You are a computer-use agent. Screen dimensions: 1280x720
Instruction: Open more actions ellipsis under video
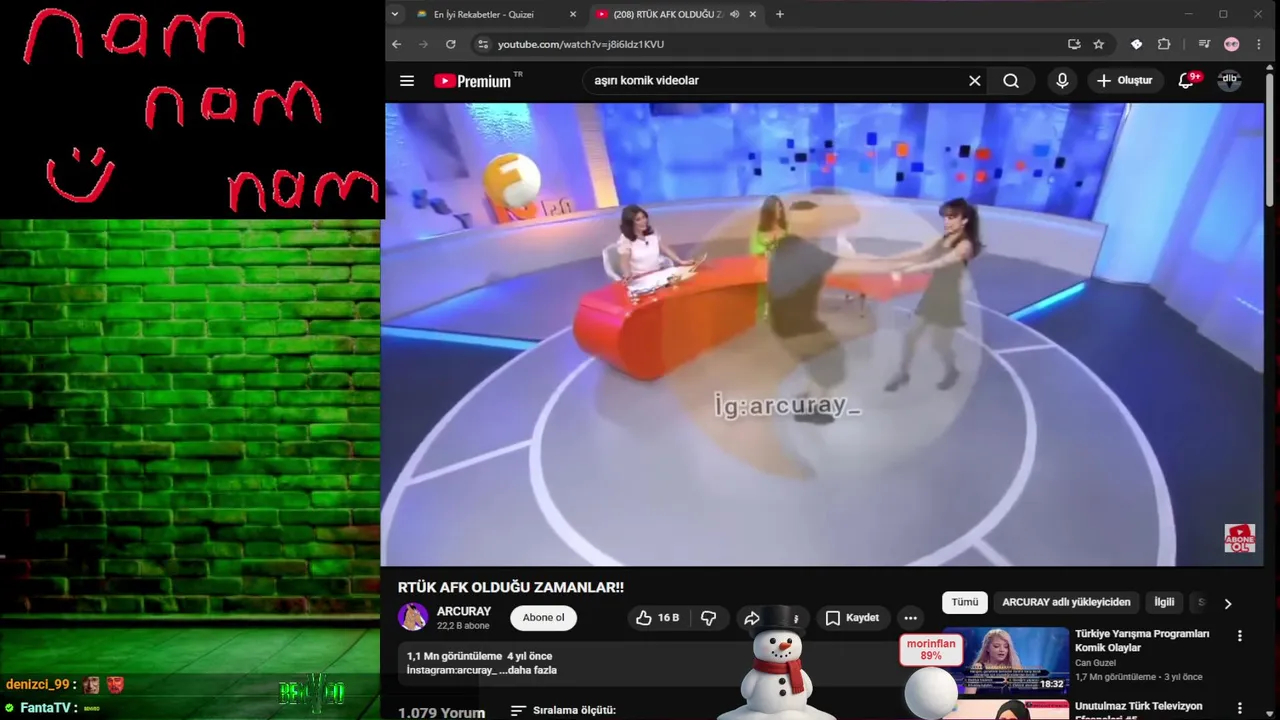point(910,618)
